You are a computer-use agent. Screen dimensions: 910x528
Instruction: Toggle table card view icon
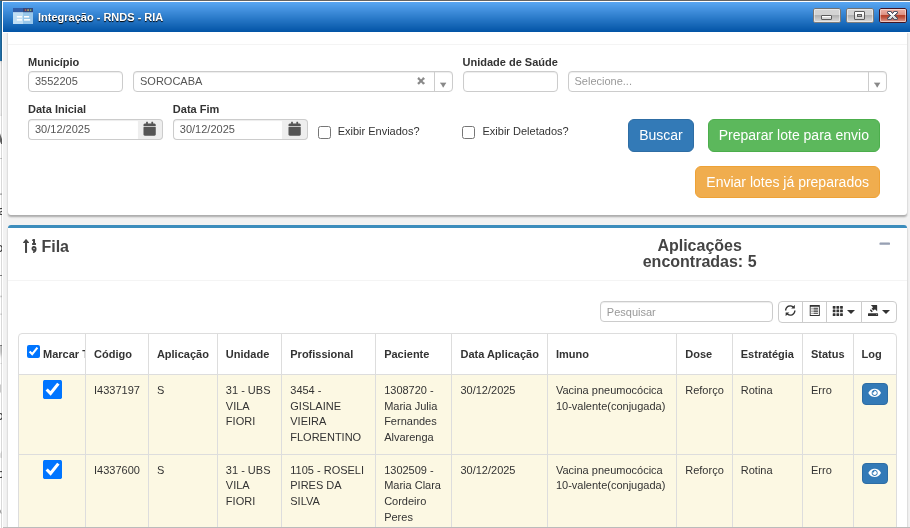click(x=814, y=311)
